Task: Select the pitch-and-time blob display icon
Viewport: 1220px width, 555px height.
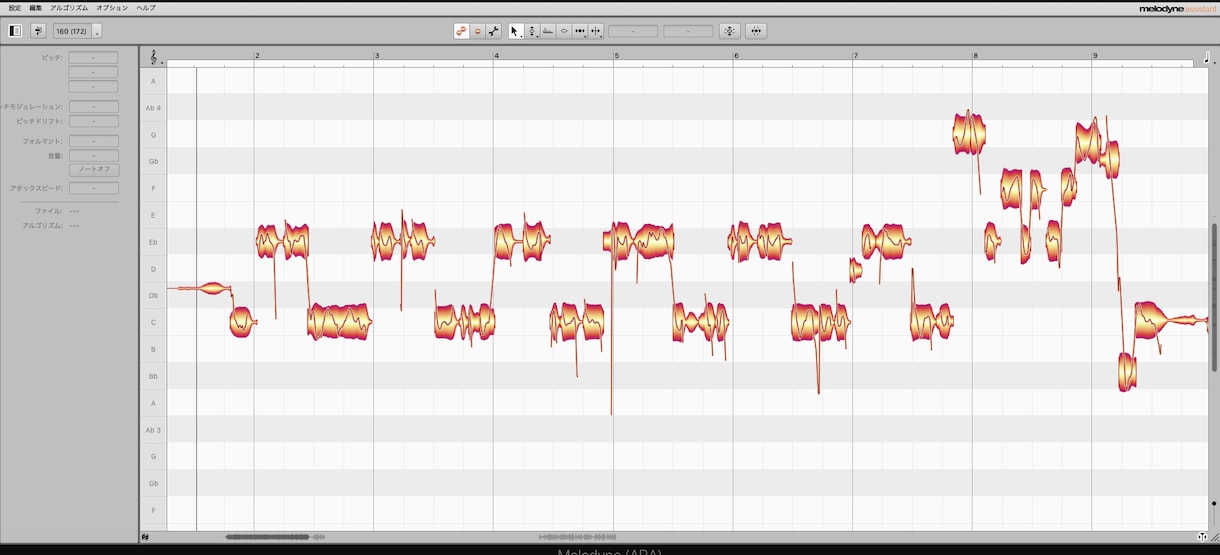Action: (461, 31)
